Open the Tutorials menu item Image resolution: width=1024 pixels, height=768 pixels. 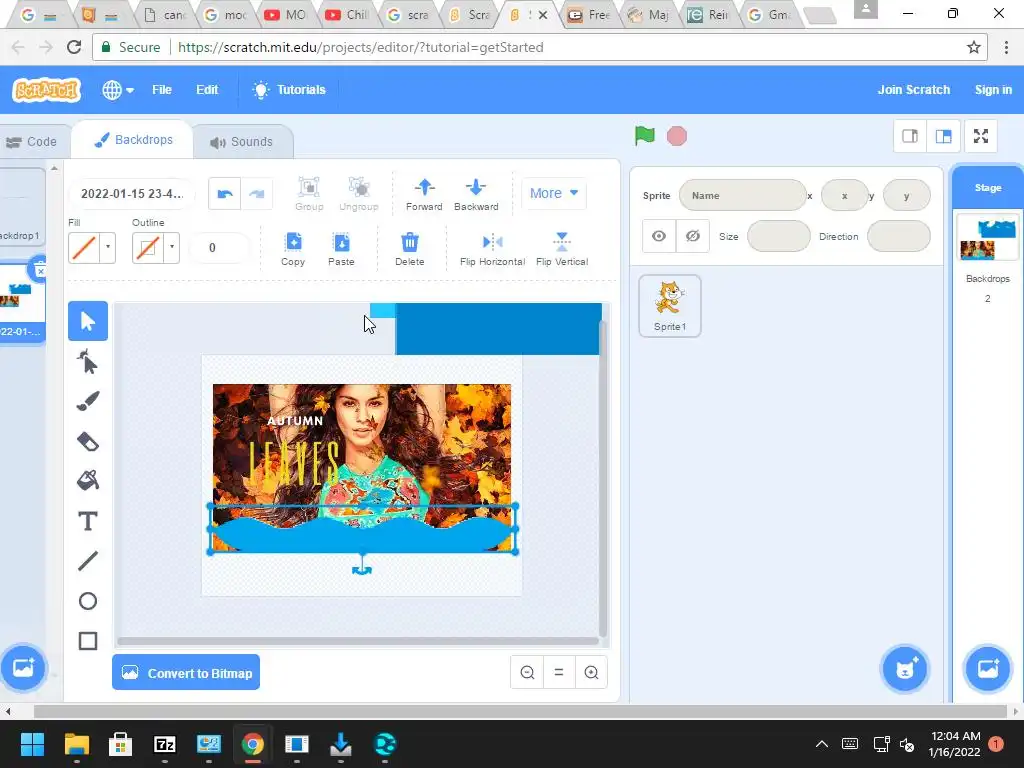click(289, 89)
